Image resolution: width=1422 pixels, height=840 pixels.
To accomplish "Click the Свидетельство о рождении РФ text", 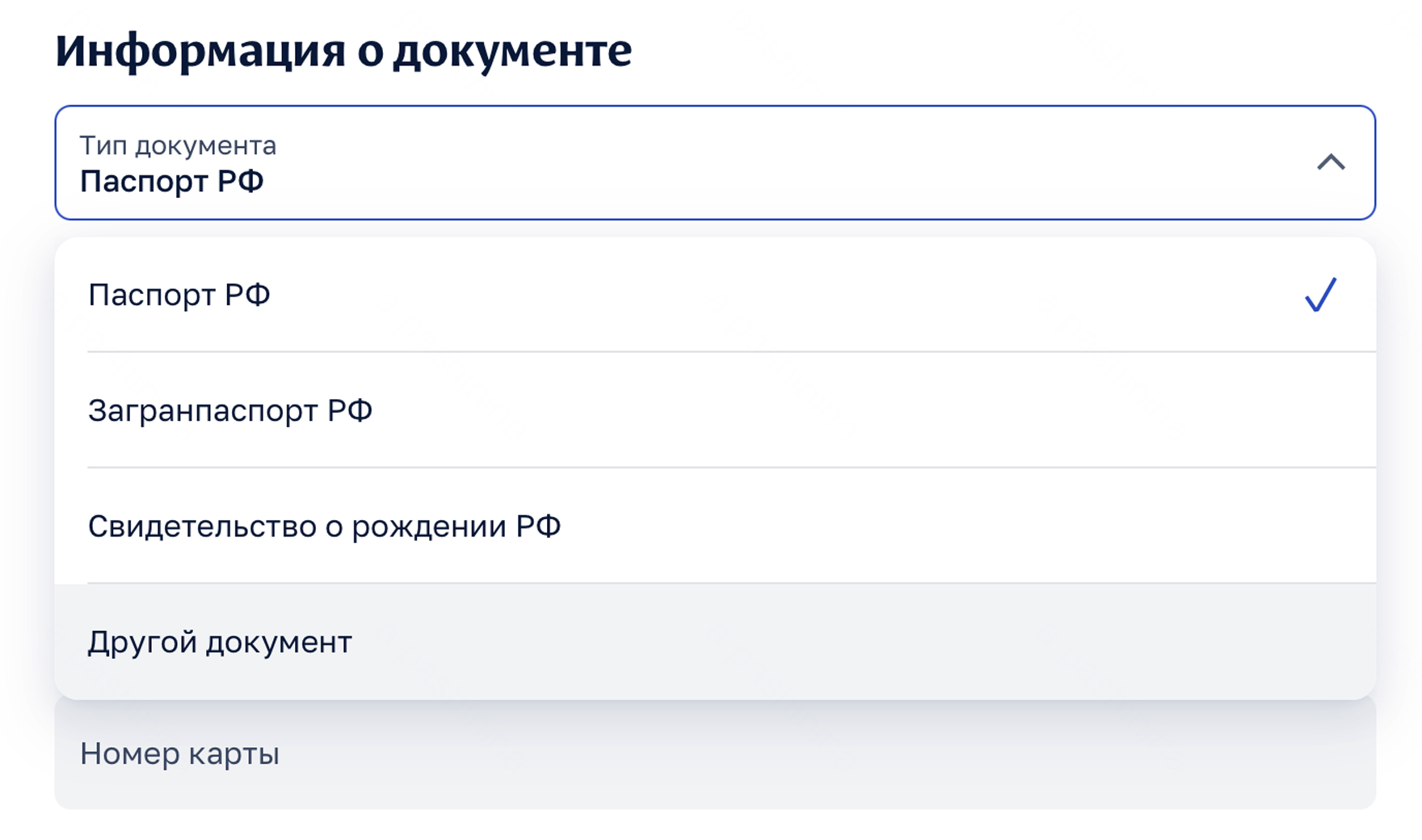I will tap(324, 526).
